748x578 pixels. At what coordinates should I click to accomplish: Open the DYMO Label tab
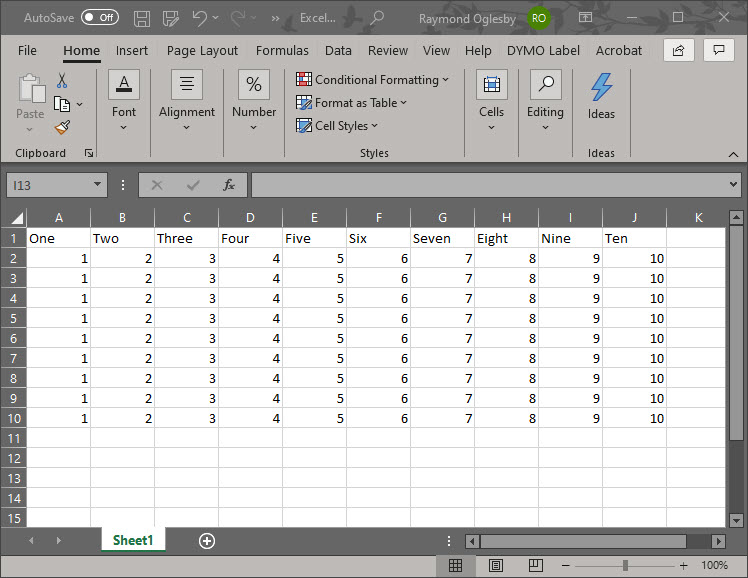[543, 51]
